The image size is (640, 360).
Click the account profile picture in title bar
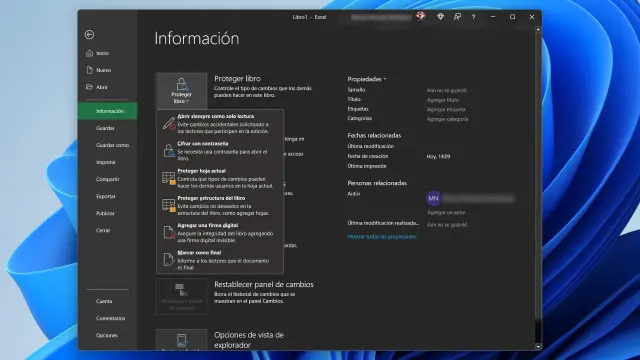coord(420,16)
